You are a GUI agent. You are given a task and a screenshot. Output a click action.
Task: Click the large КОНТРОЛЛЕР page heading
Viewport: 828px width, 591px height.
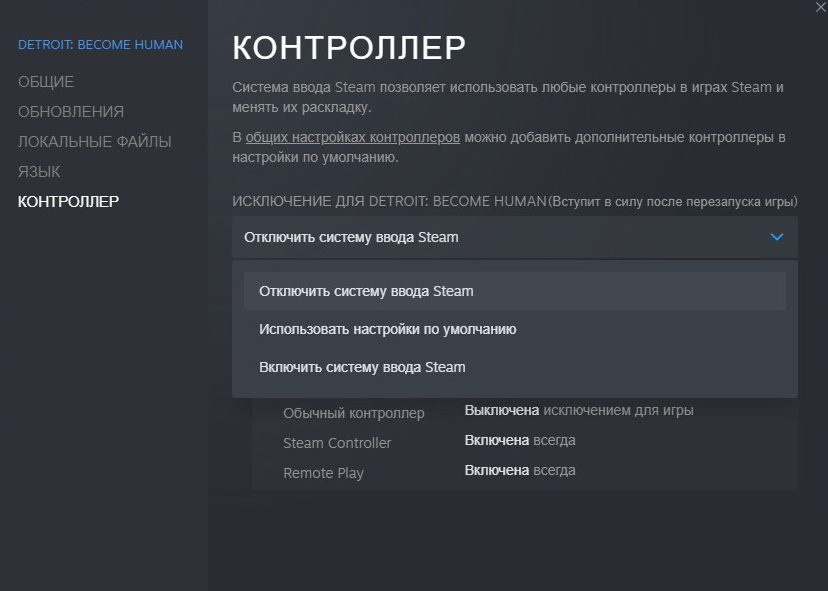[349, 47]
